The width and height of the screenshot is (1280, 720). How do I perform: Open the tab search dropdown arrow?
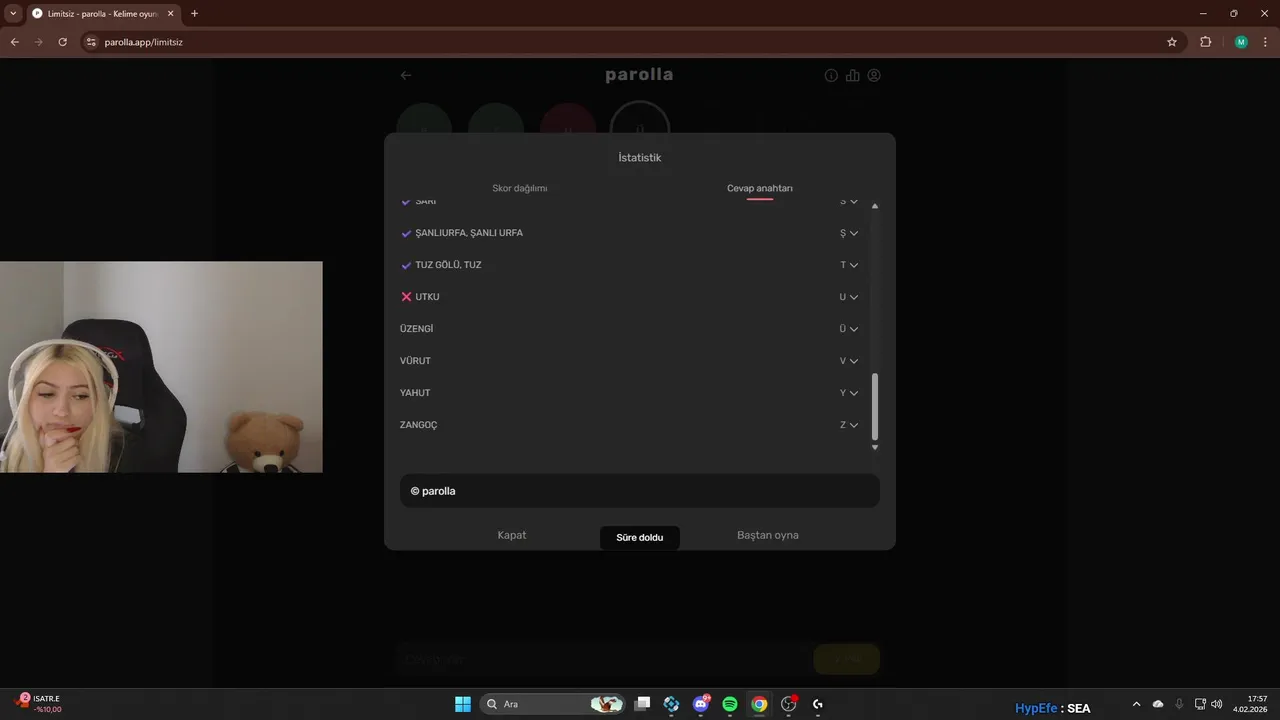coord(13,13)
